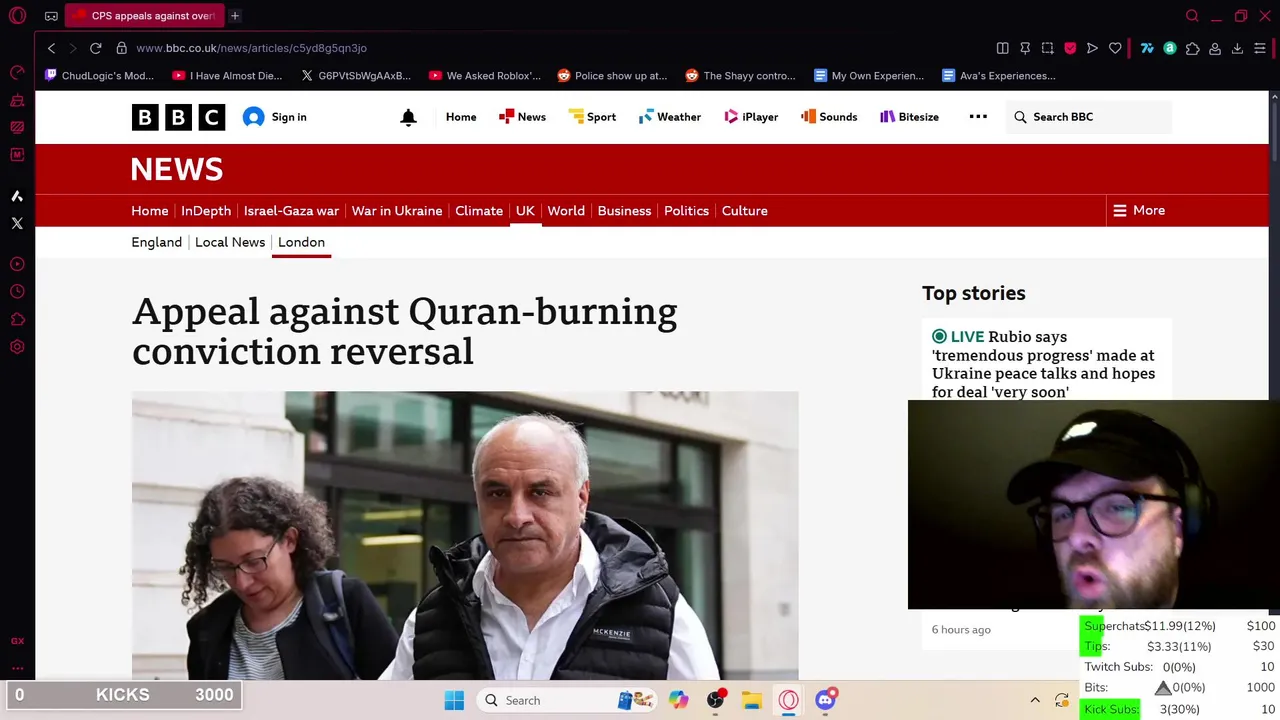The height and width of the screenshot is (720, 1280).
Task: Open BBC iPlayer link
Action: coord(751,117)
